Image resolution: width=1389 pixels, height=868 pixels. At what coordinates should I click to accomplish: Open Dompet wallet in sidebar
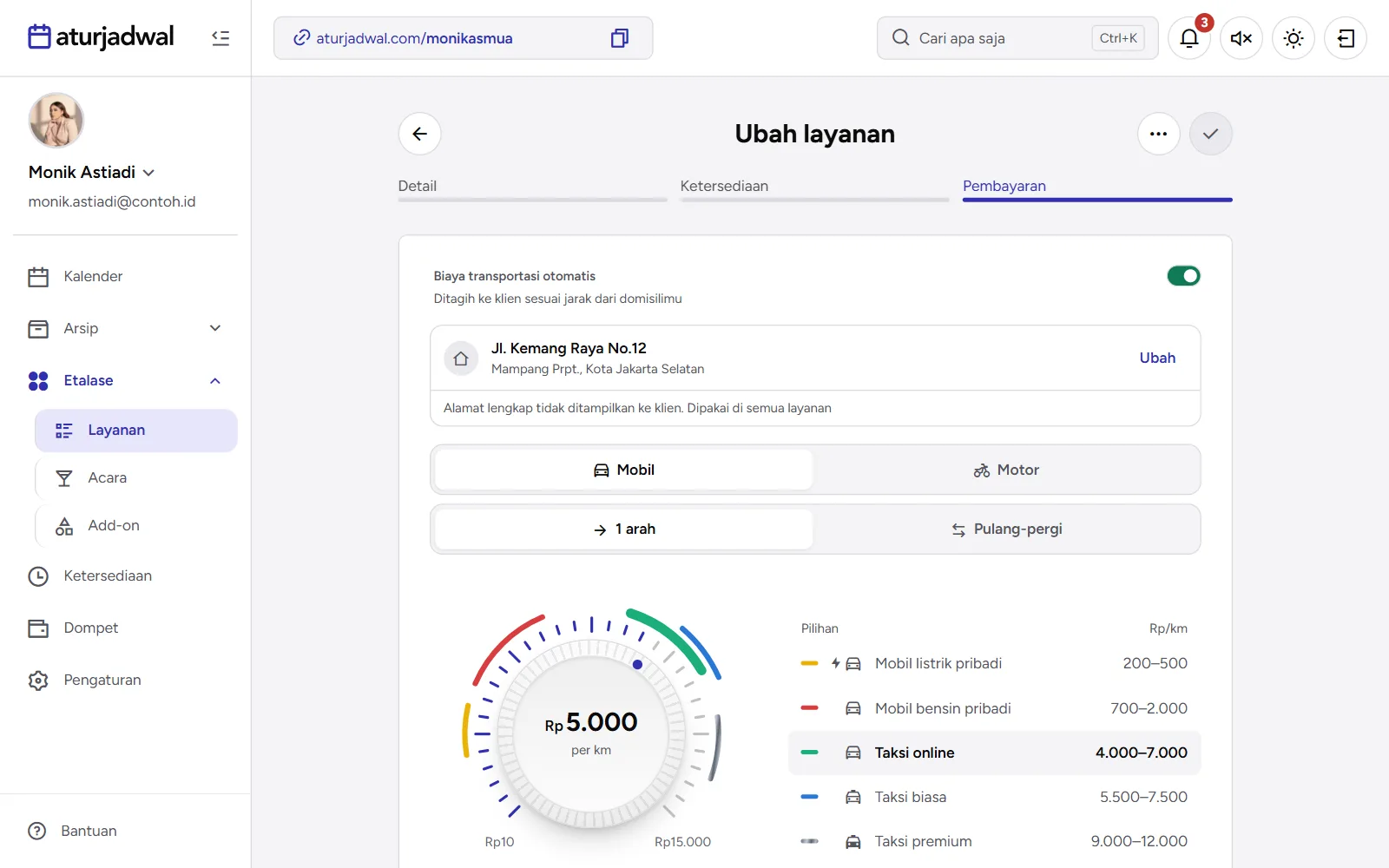coord(126,628)
